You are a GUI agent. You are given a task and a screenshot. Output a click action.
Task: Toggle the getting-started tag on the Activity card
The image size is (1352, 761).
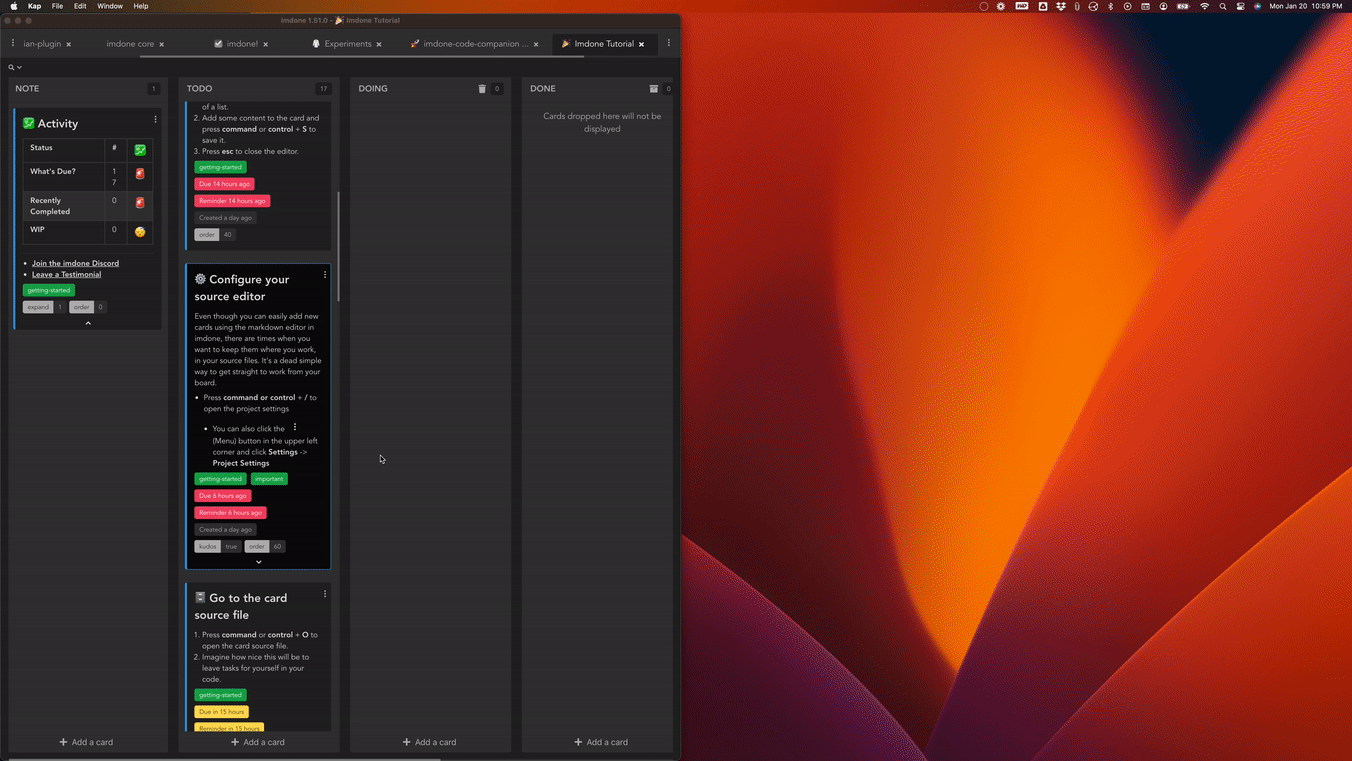[48, 290]
